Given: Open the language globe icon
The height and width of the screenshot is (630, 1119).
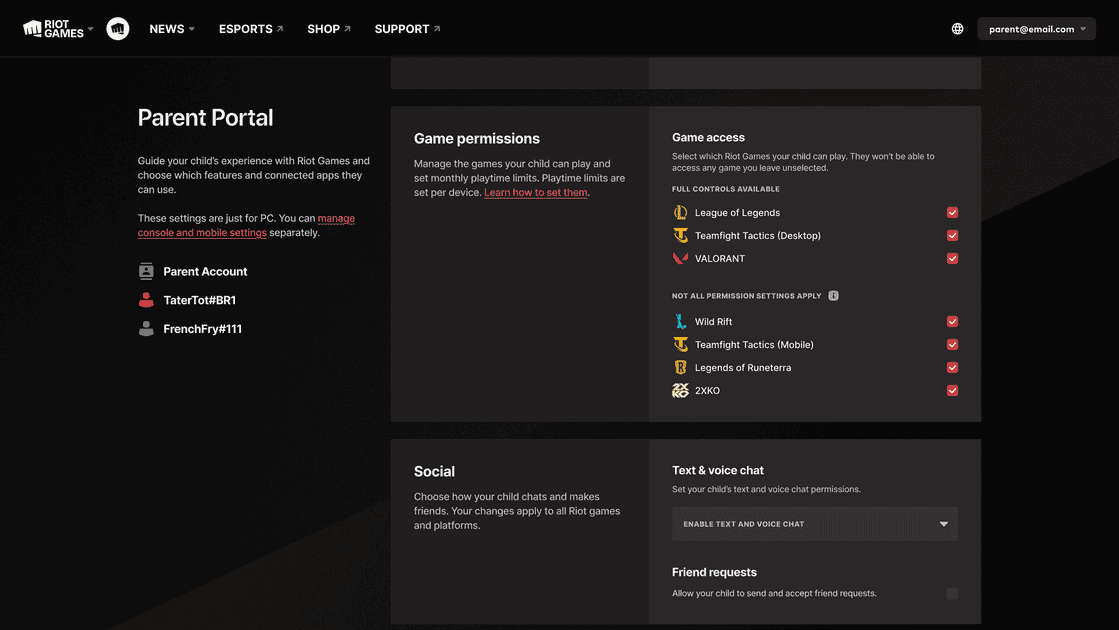Looking at the screenshot, I should pyautogui.click(x=957, y=29).
